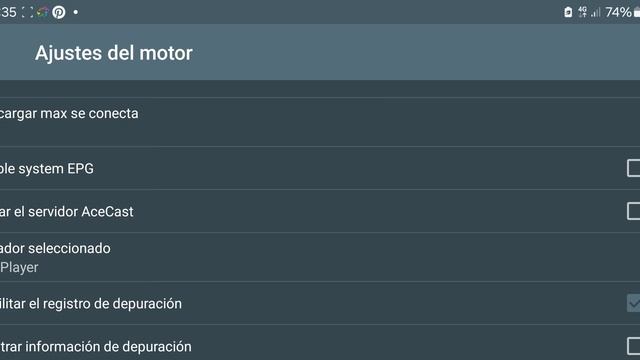Uncheck the registro de depuración checkbox
This screenshot has height=360, width=640.
(633, 303)
